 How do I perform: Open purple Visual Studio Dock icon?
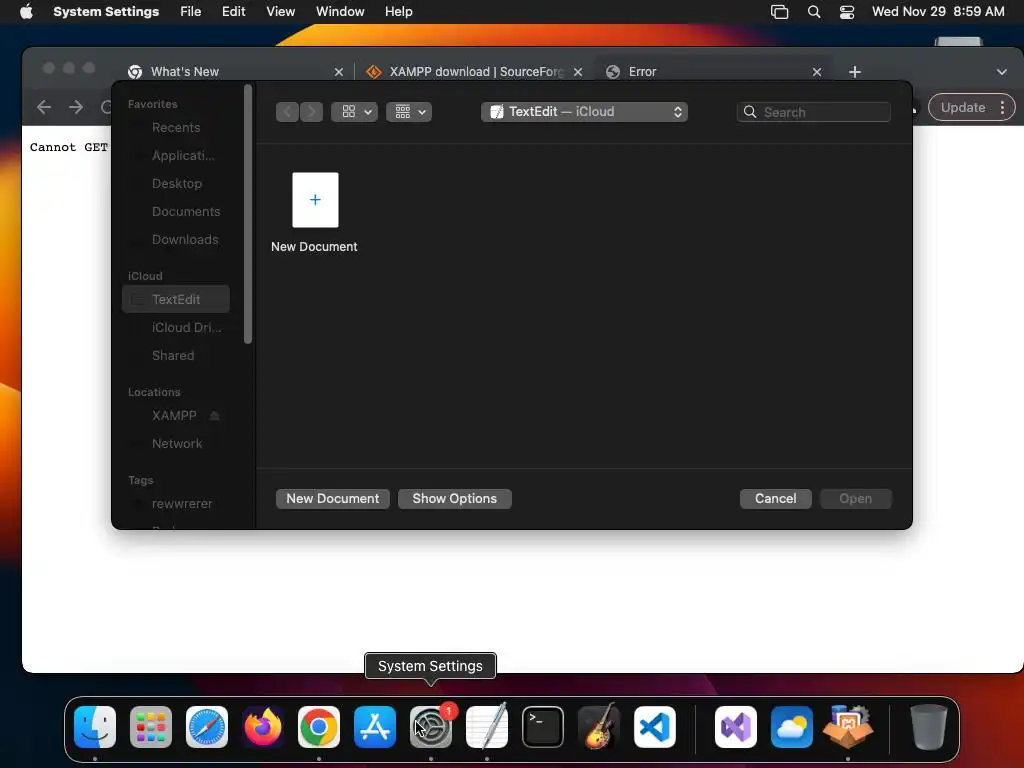point(736,727)
